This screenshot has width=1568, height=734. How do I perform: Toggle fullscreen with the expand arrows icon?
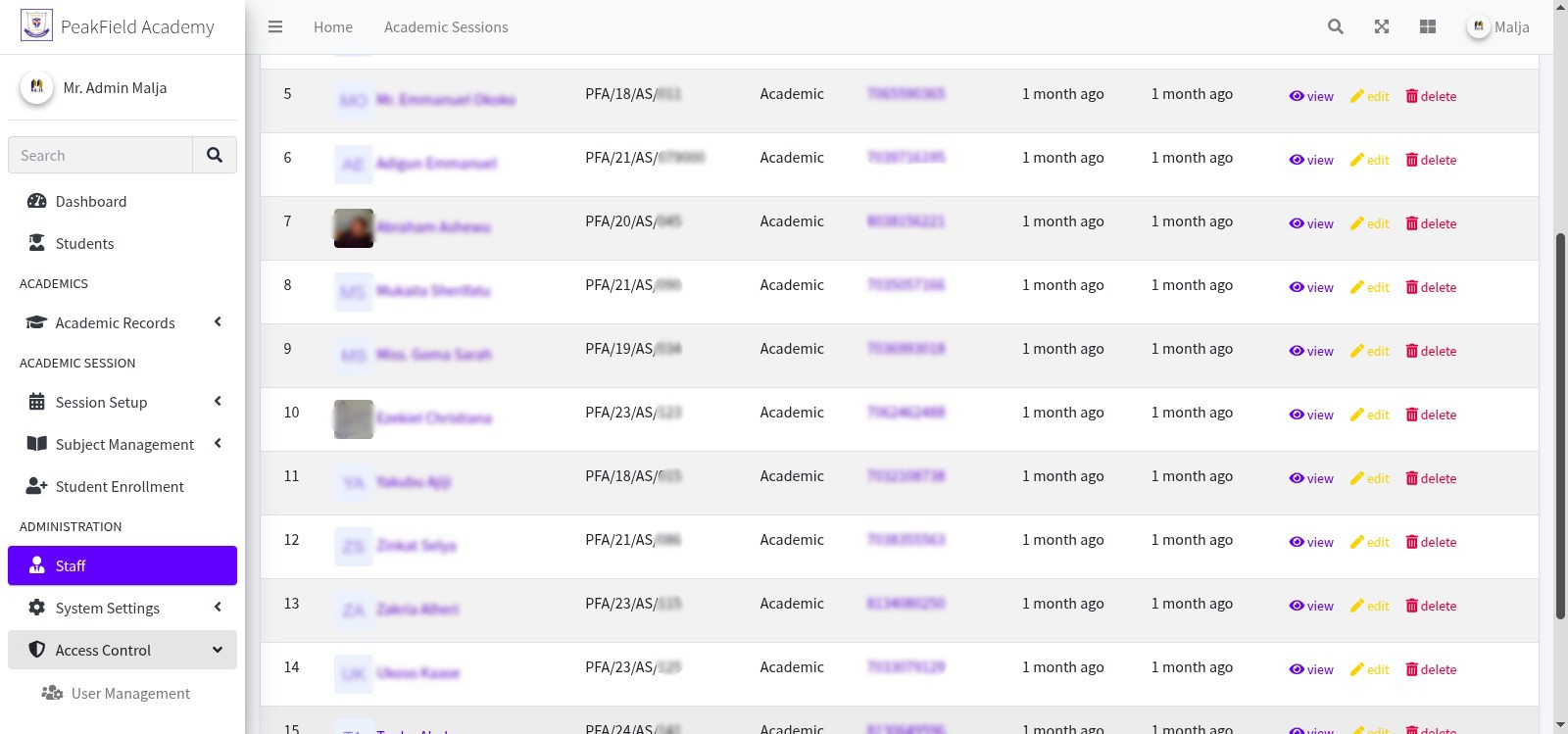click(x=1382, y=27)
